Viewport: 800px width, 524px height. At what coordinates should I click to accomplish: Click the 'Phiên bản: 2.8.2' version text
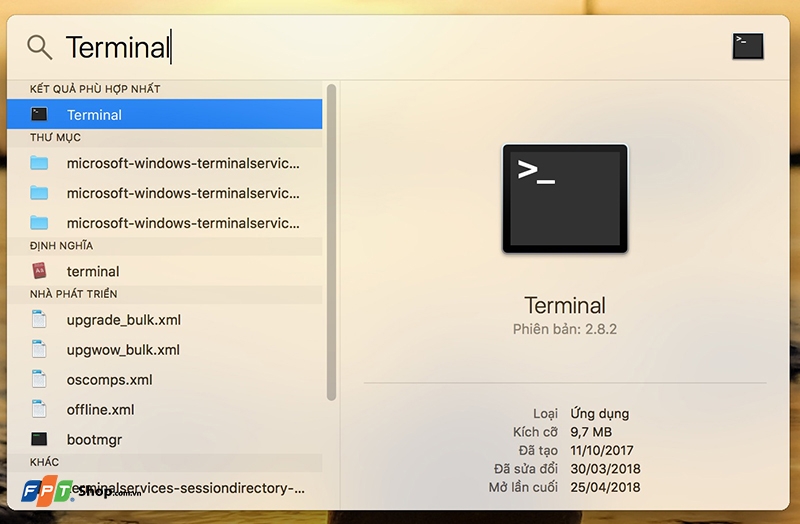tap(565, 329)
